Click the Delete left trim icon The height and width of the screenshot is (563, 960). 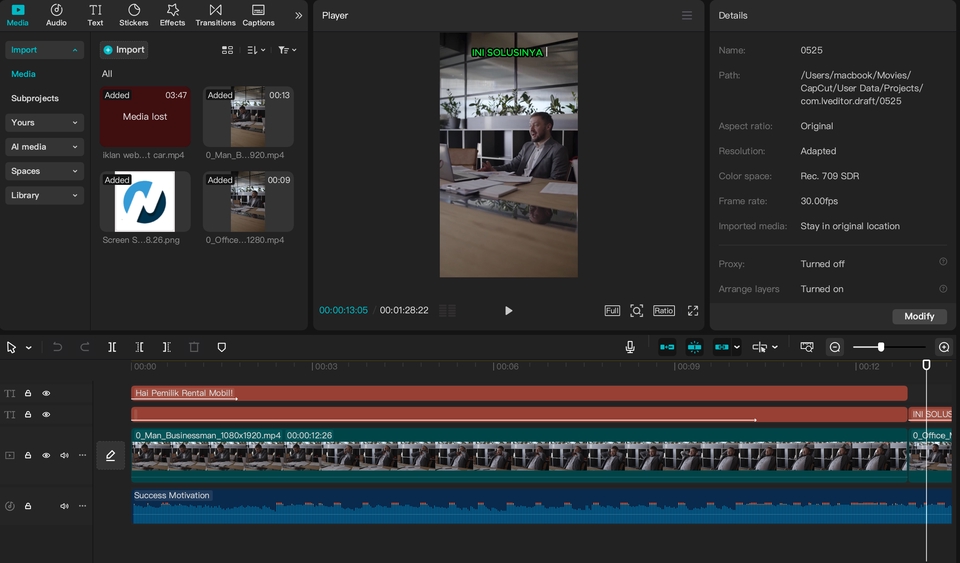tap(140, 347)
